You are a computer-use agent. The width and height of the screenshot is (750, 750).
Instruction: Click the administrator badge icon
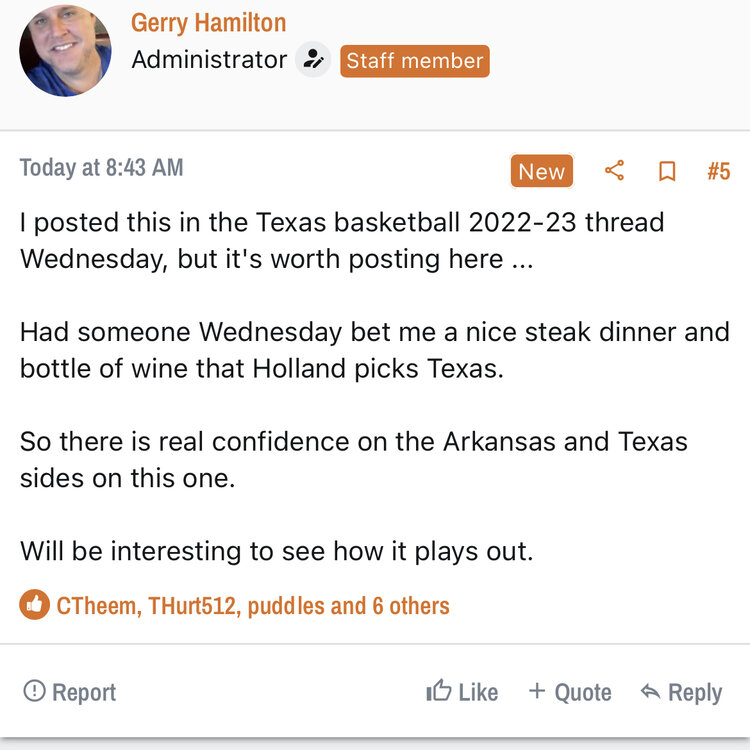[313, 60]
